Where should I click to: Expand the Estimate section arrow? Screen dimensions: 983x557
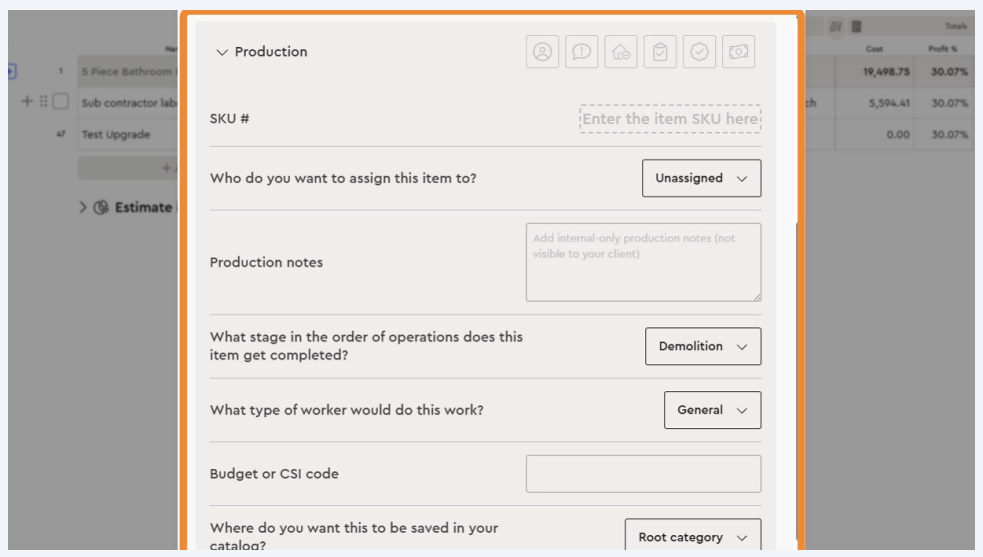click(x=84, y=208)
